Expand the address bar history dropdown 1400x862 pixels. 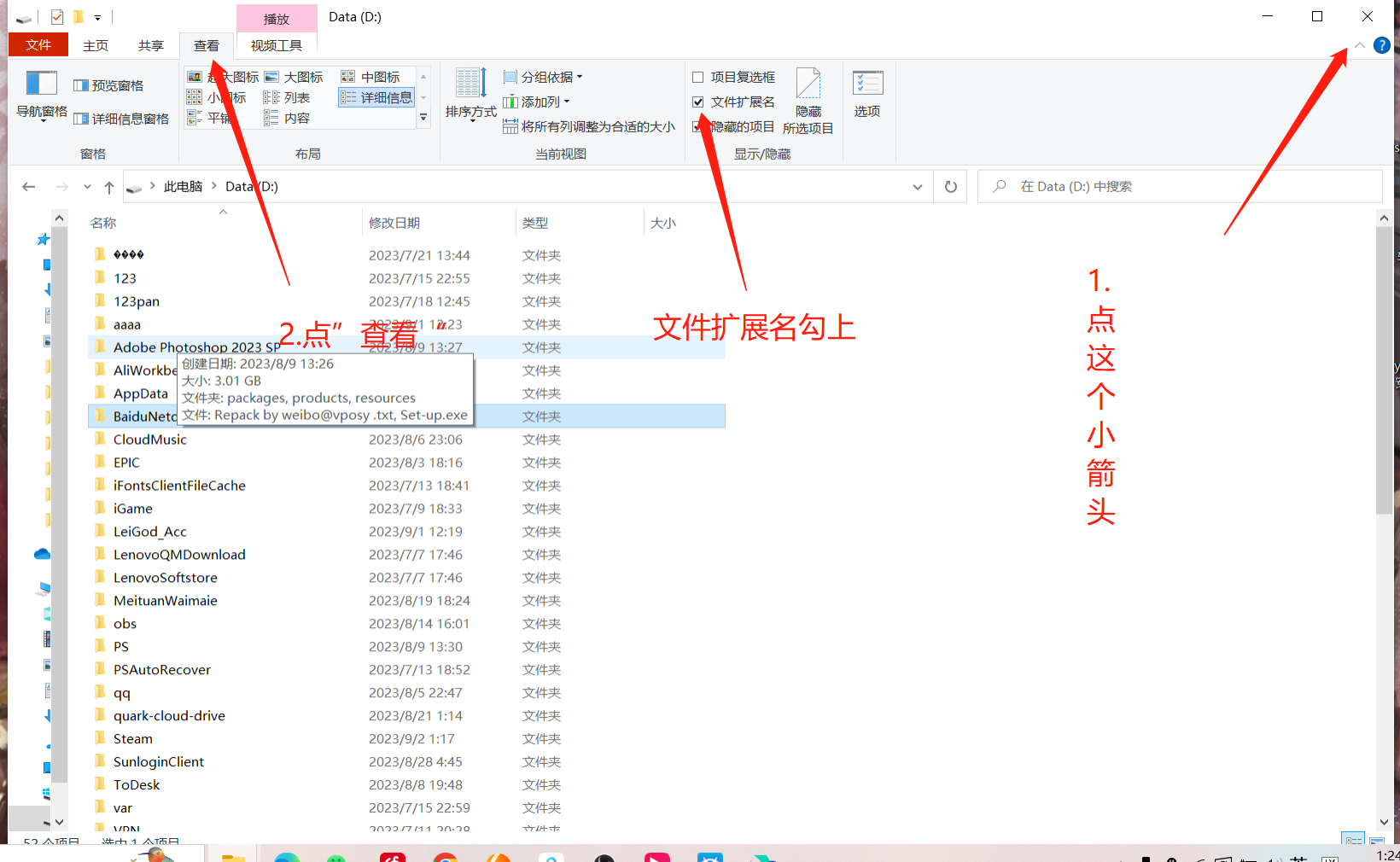click(918, 187)
